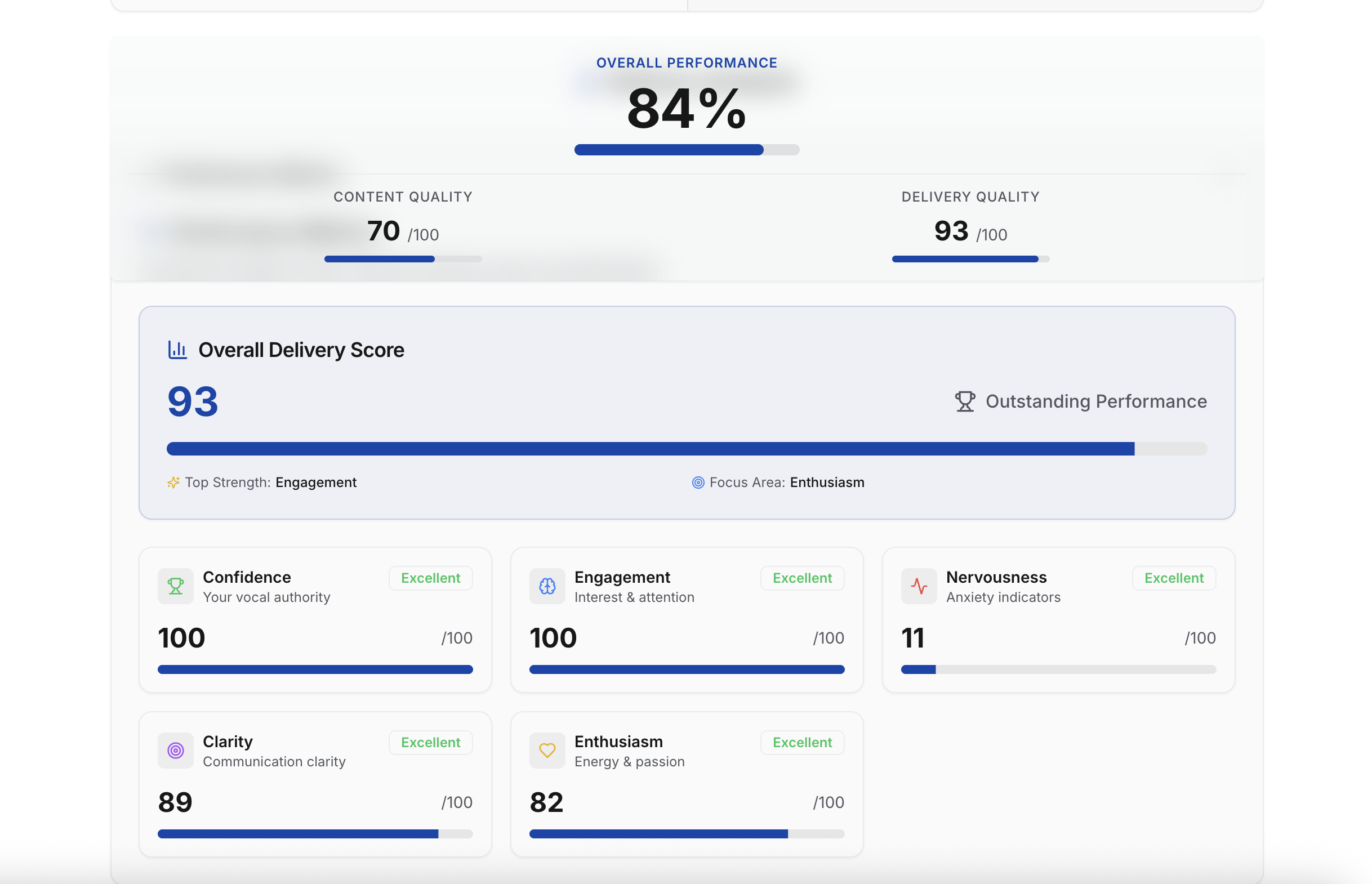The width and height of the screenshot is (1372, 884).
Task: Click the brain icon on the Engagement card
Action: tap(547, 586)
